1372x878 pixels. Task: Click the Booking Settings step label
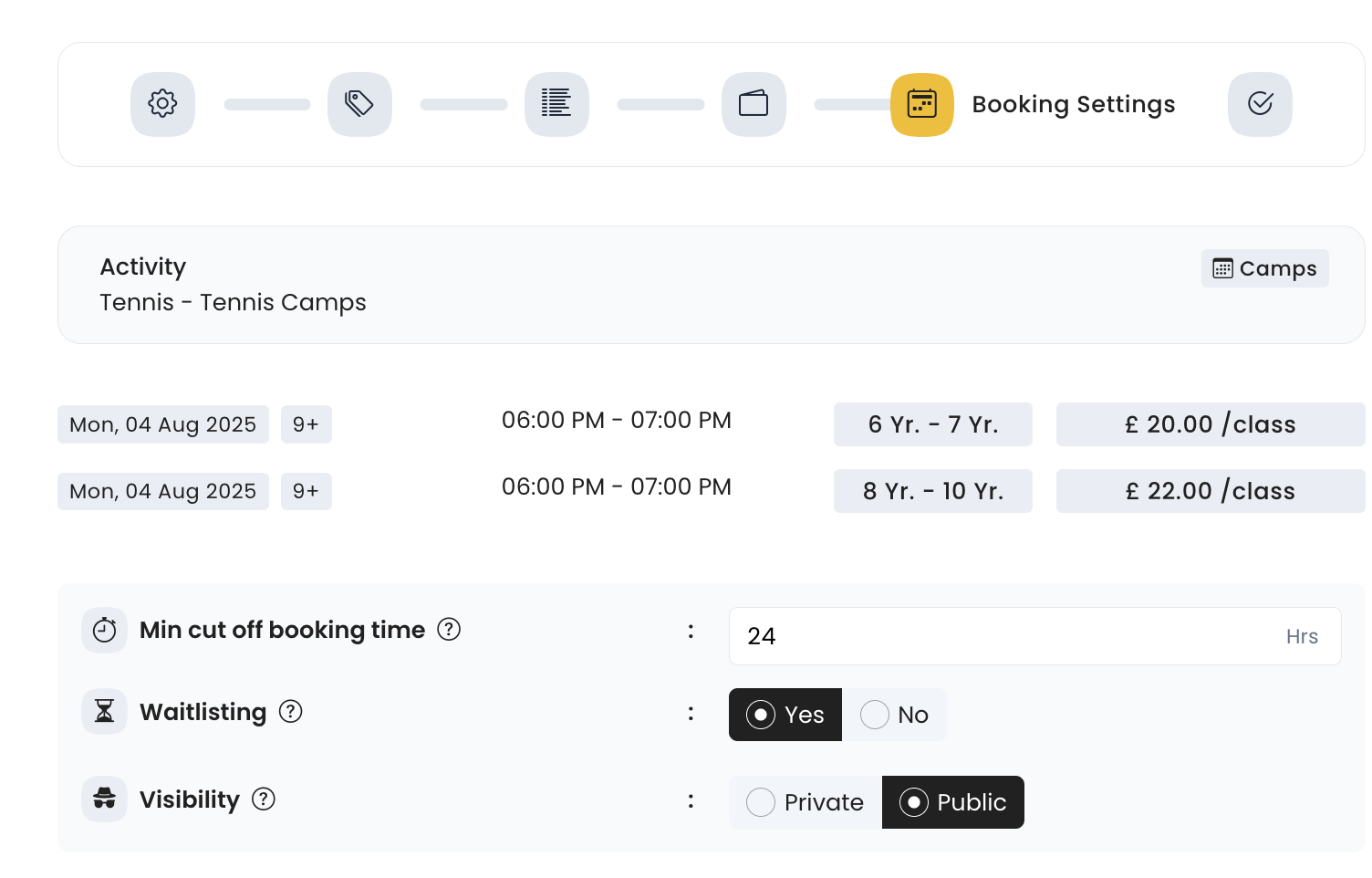1073,104
